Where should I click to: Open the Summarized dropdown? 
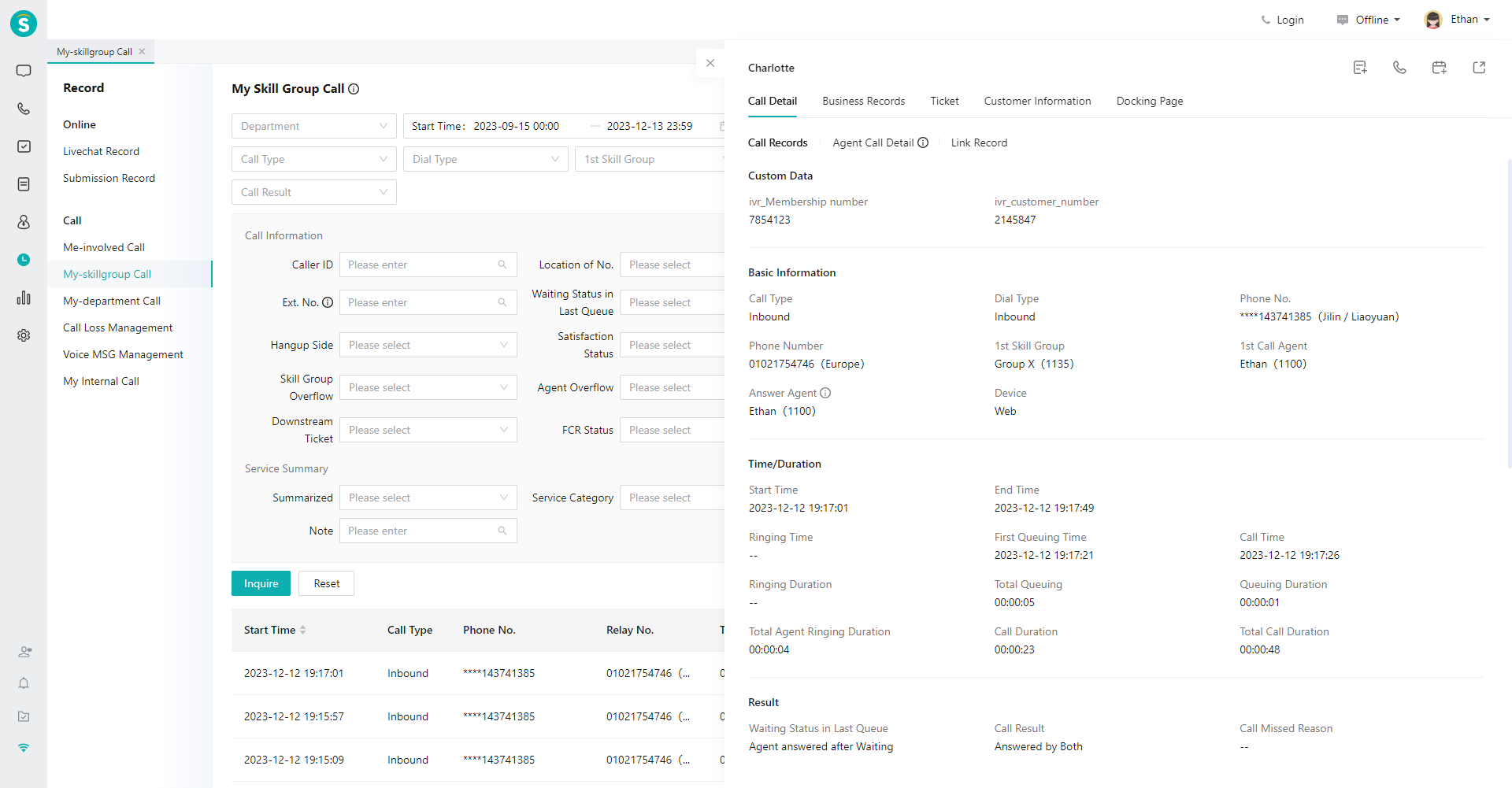(428, 498)
